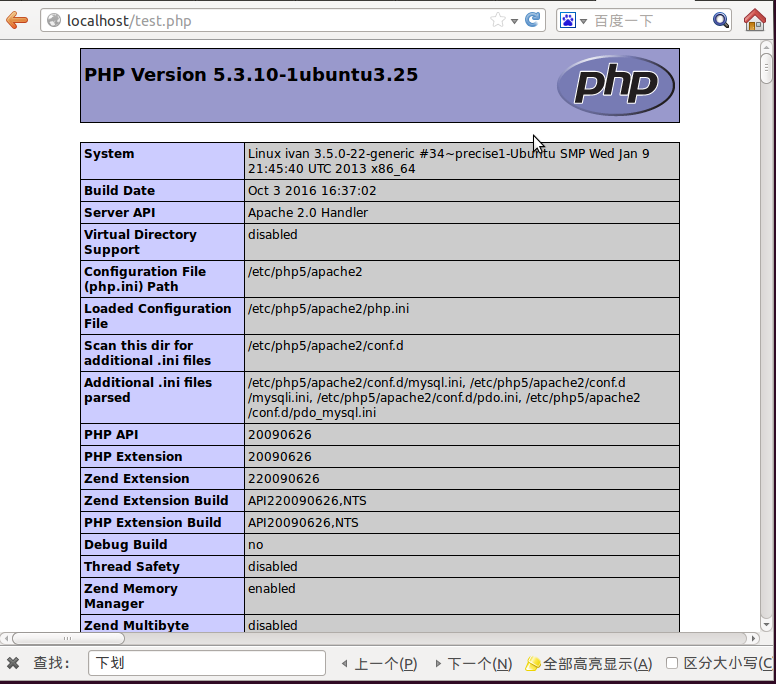Click the PHP logo in the header
Image resolution: width=776 pixels, height=684 pixels.
pyautogui.click(x=615, y=85)
